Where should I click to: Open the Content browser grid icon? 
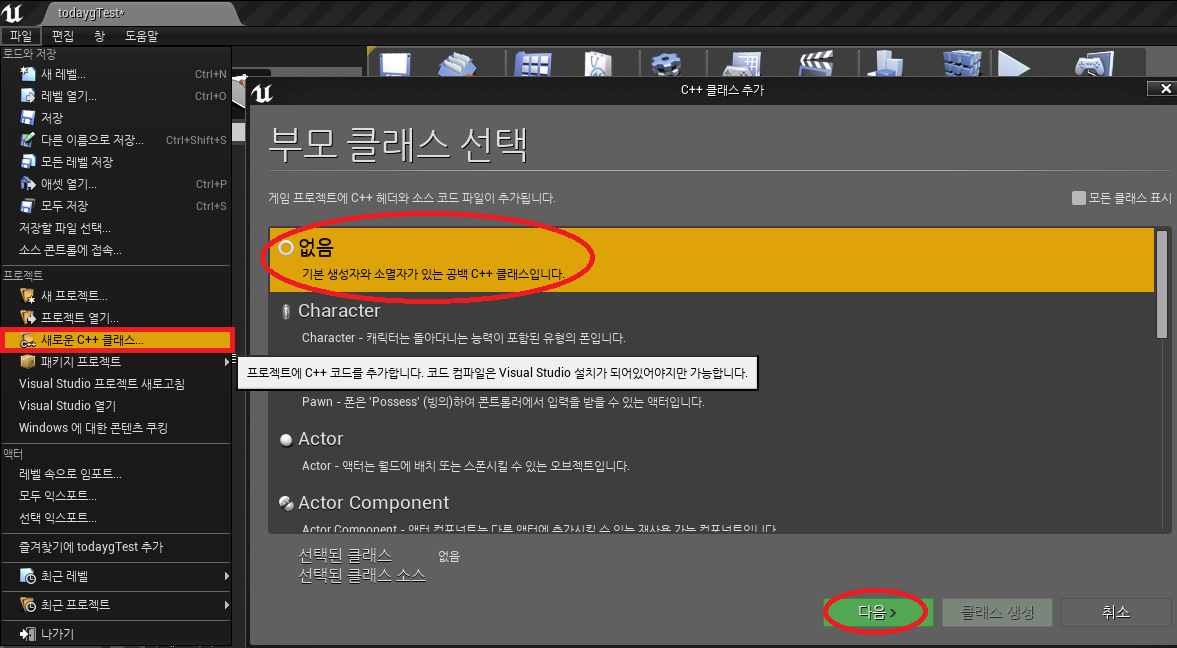coord(533,64)
